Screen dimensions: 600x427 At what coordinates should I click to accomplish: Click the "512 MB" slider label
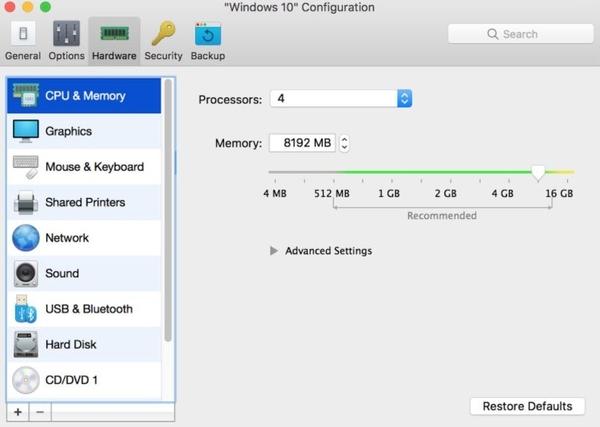coord(332,193)
